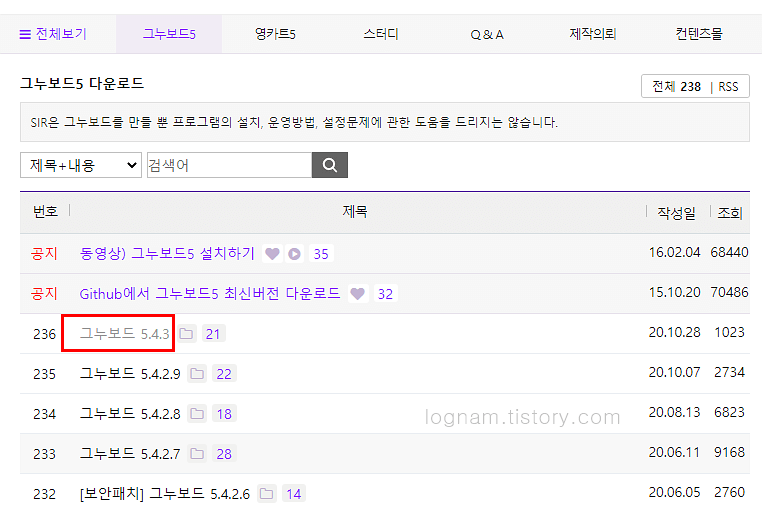
Task: Click view count 70486
Action: point(729,292)
